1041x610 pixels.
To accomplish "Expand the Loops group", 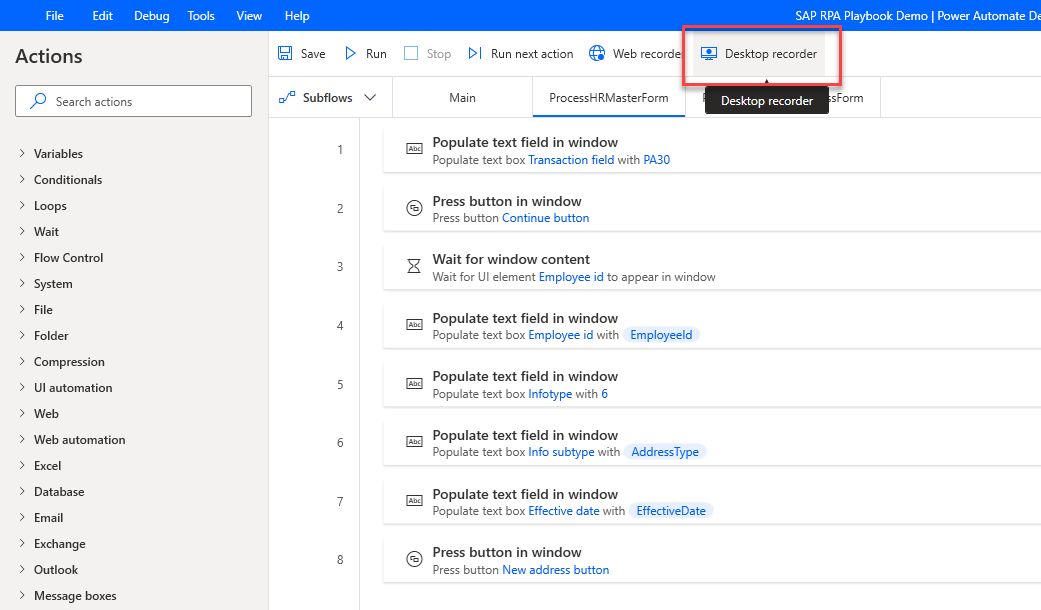I will (22, 205).
